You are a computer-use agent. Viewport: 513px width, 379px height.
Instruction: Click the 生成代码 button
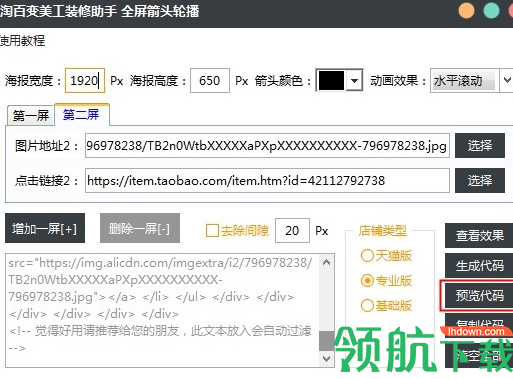click(x=479, y=265)
